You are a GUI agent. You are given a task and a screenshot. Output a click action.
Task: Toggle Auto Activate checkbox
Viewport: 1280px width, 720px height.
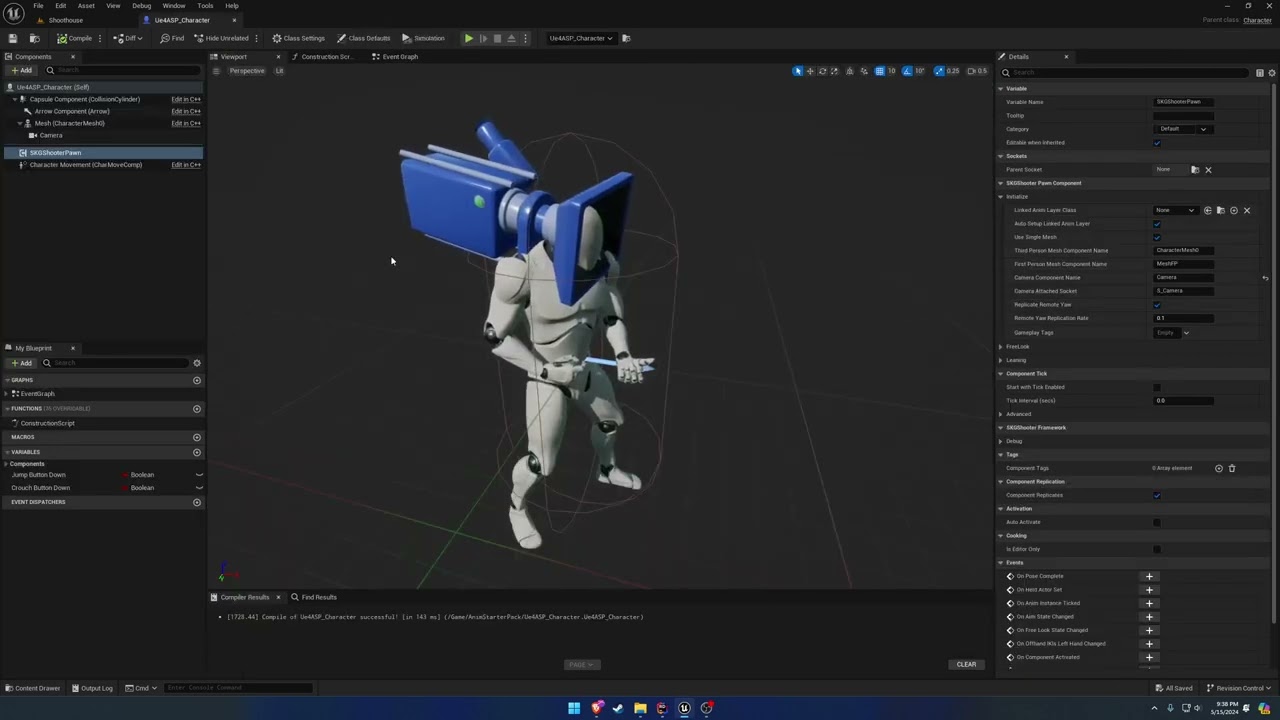coord(1157,522)
